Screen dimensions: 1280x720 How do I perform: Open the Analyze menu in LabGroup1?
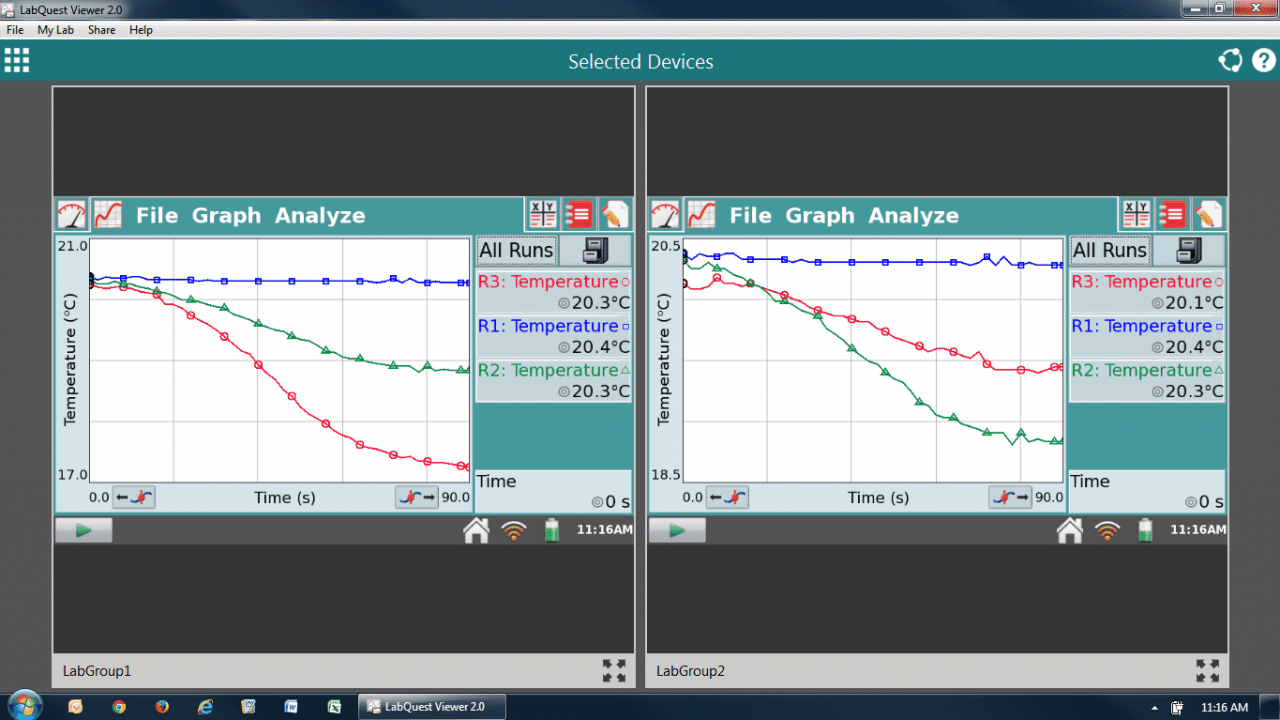[x=320, y=214]
